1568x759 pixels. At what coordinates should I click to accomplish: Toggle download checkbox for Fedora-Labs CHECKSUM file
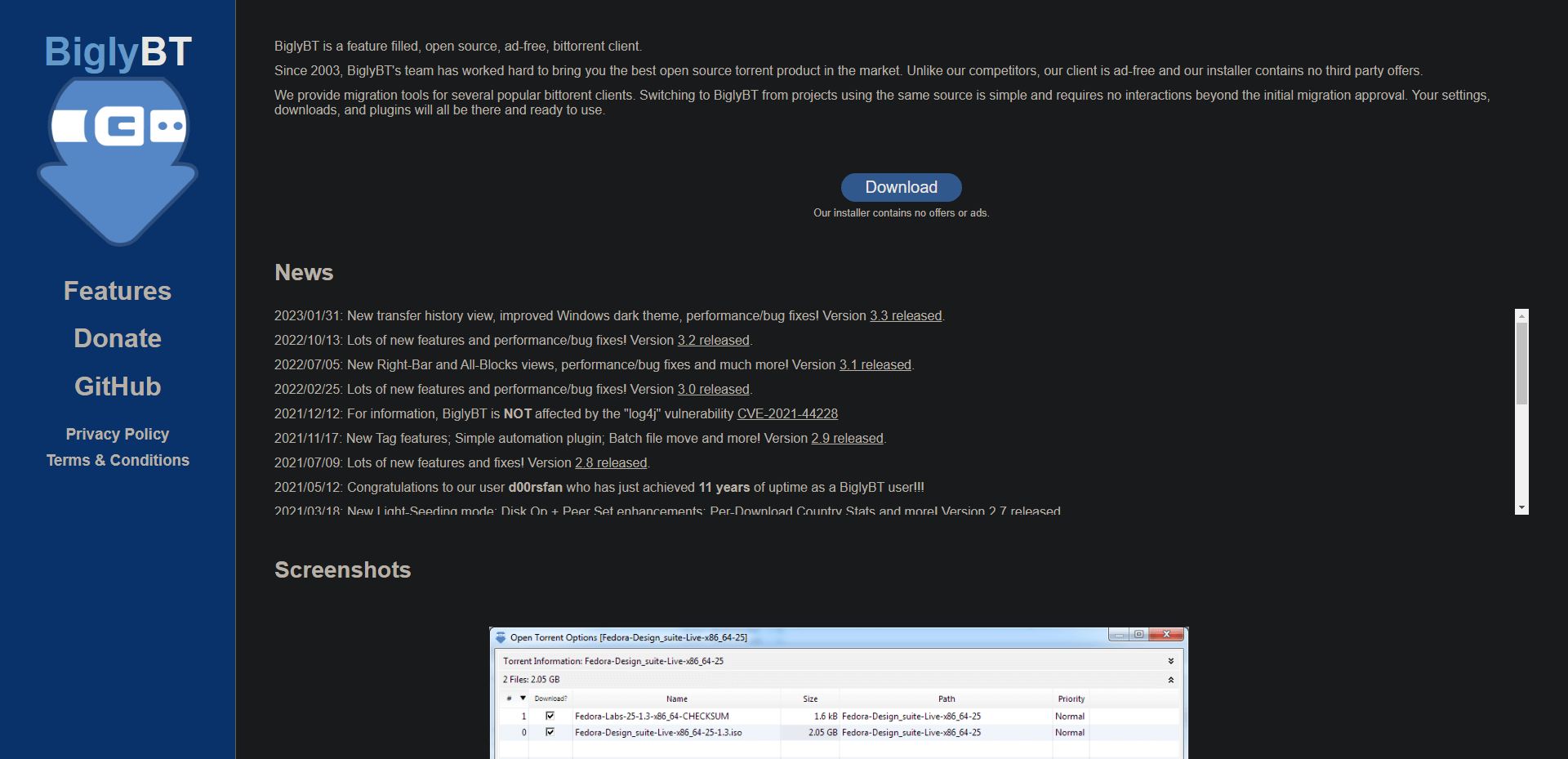click(550, 716)
